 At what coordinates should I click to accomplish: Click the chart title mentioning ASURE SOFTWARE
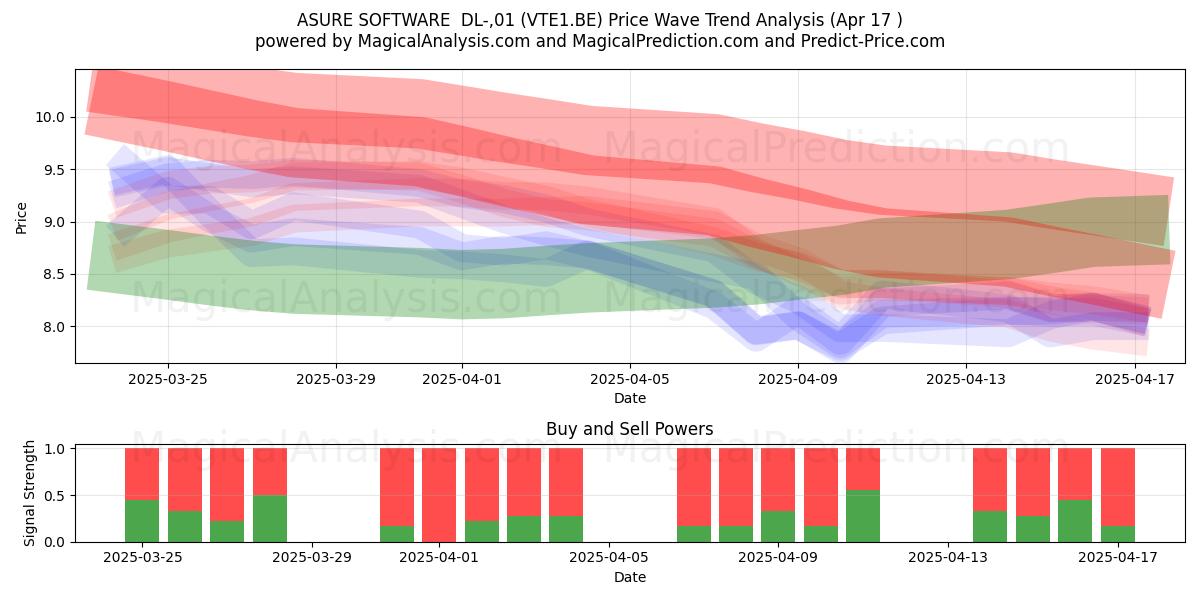(x=600, y=19)
